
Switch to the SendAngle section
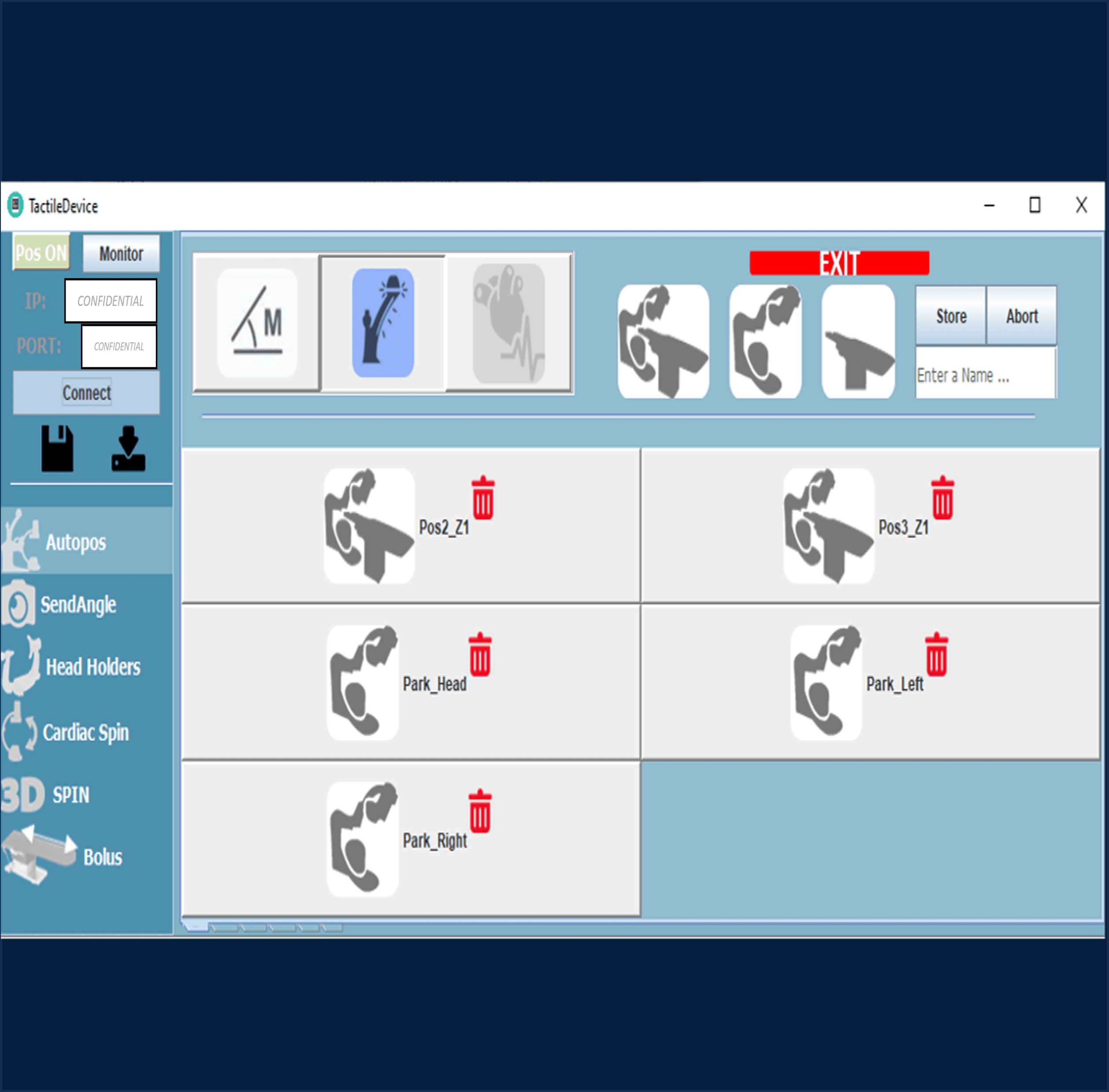pyautogui.click(x=78, y=605)
